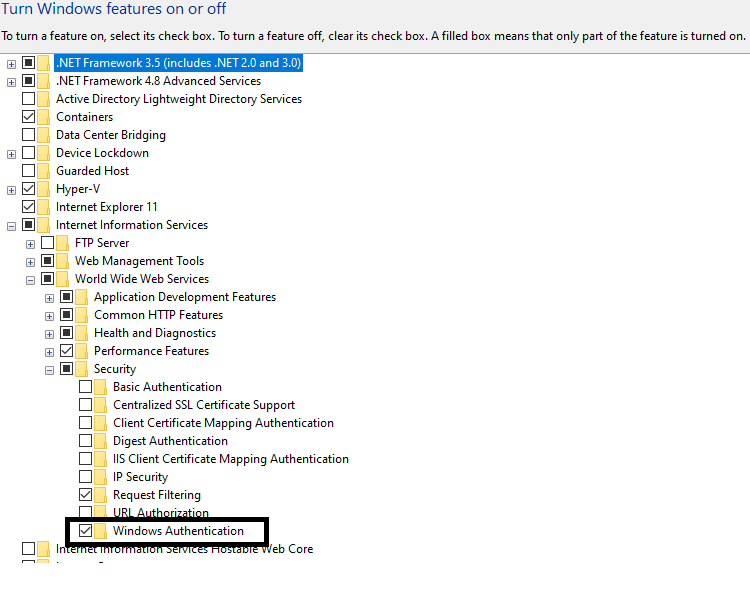The image size is (750, 596).
Task: Click the World Wide Web Services folder icon
Action: [62, 279]
